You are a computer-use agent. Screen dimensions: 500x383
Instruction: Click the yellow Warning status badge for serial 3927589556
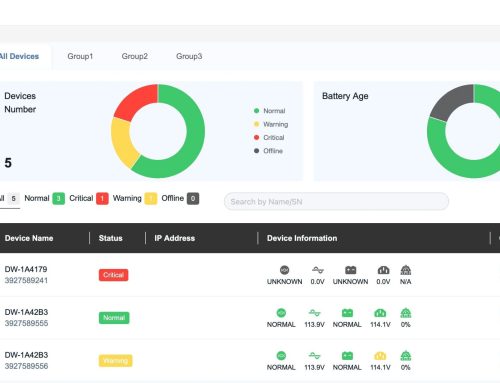click(x=115, y=361)
